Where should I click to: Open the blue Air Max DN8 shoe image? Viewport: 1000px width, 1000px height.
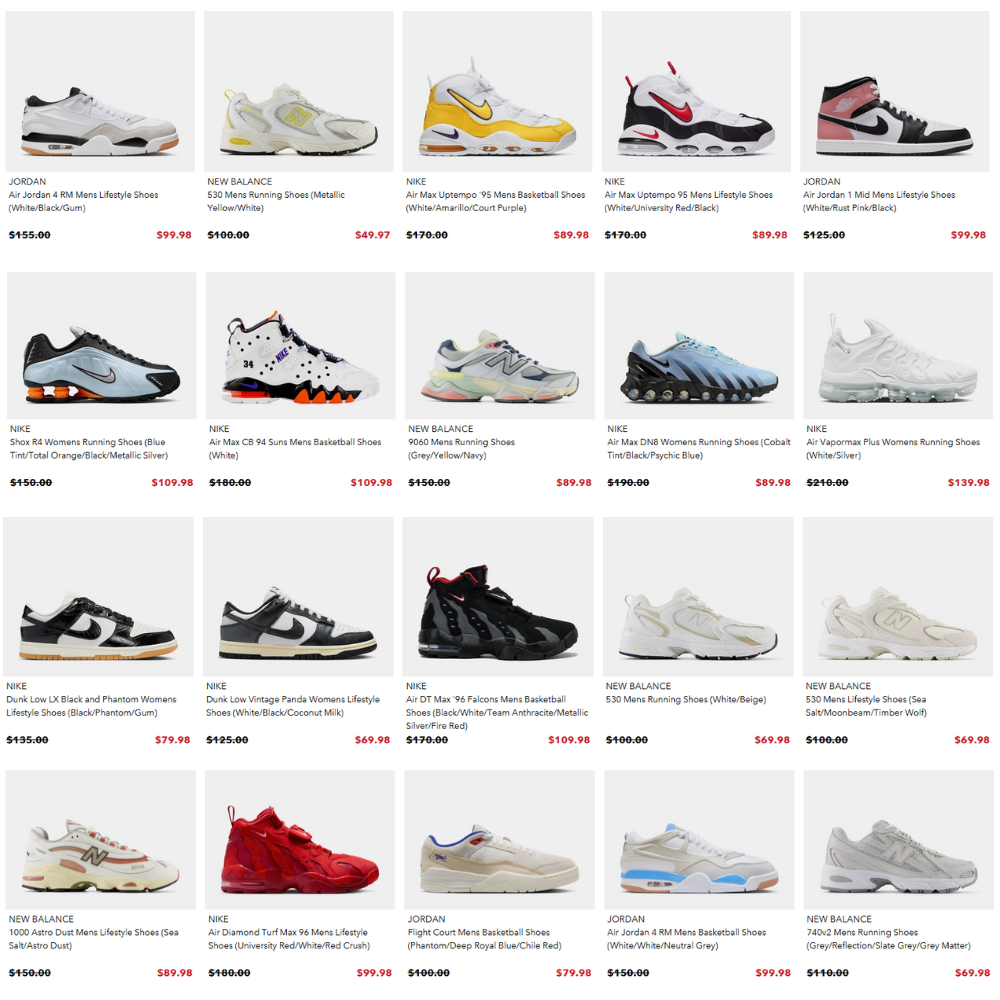[x=699, y=346]
